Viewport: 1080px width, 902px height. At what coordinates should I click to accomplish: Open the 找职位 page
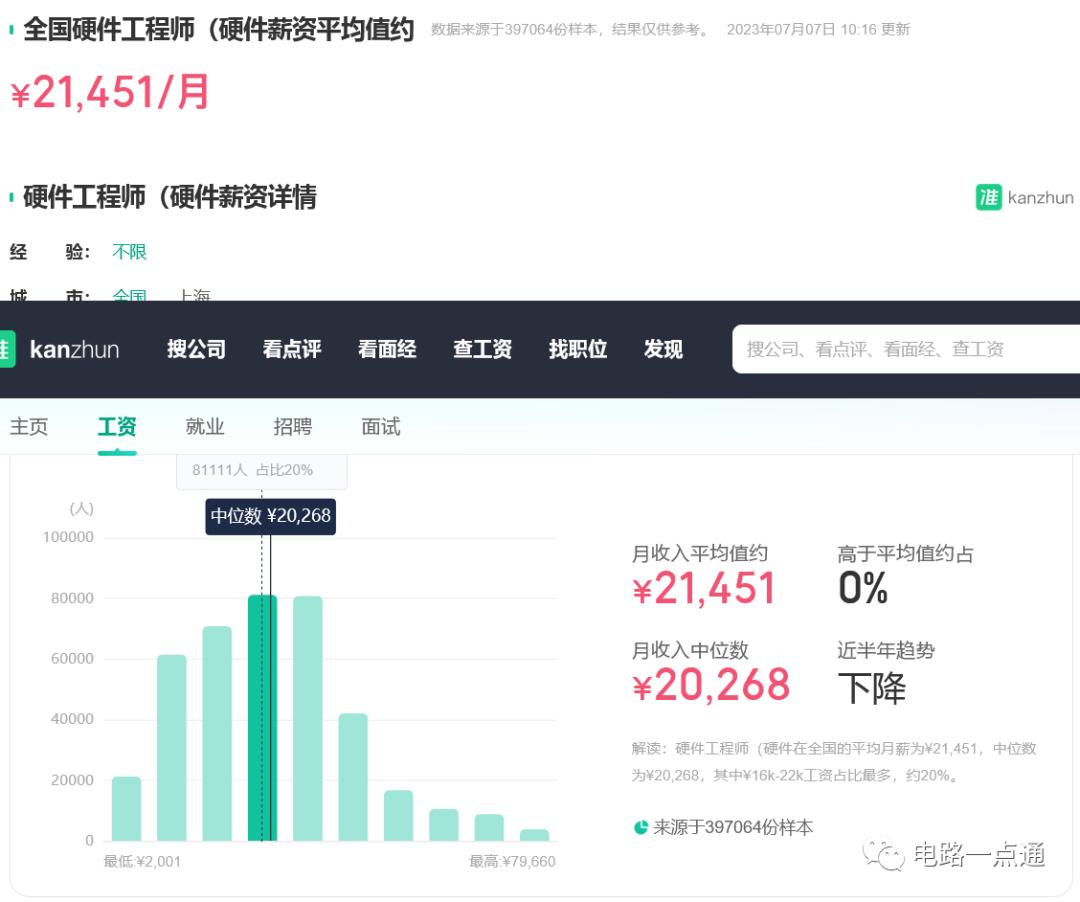(x=577, y=349)
